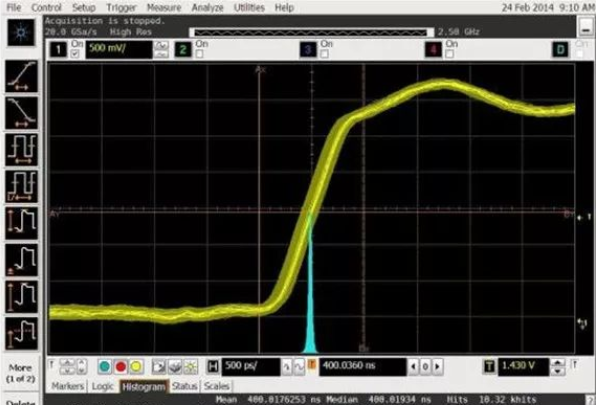Raise the trigger level with up arrow
The image size is (596, 405).
[558, 363]
